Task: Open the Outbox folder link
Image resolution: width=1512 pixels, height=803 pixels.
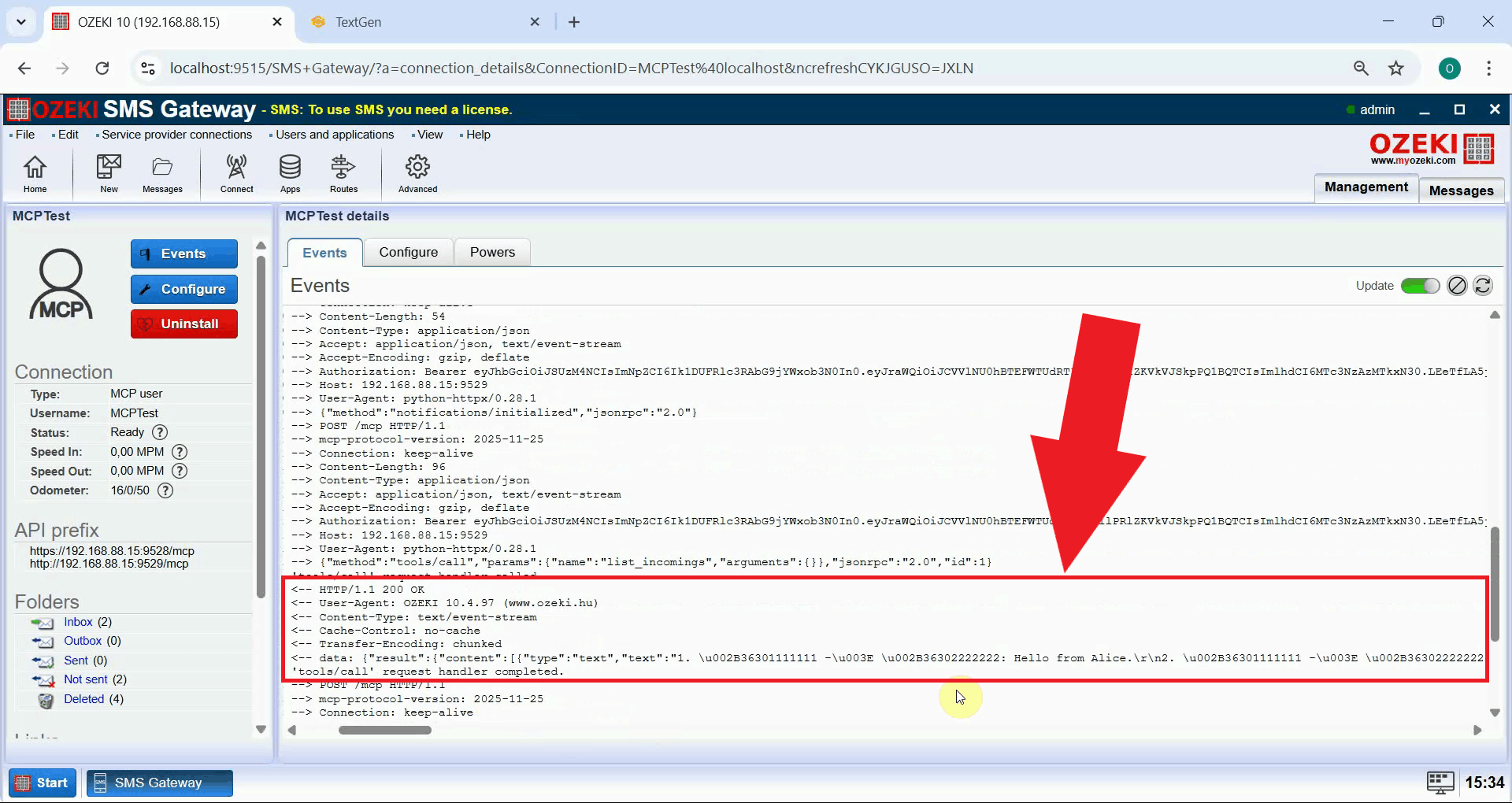Action: [x=83, y=641]
